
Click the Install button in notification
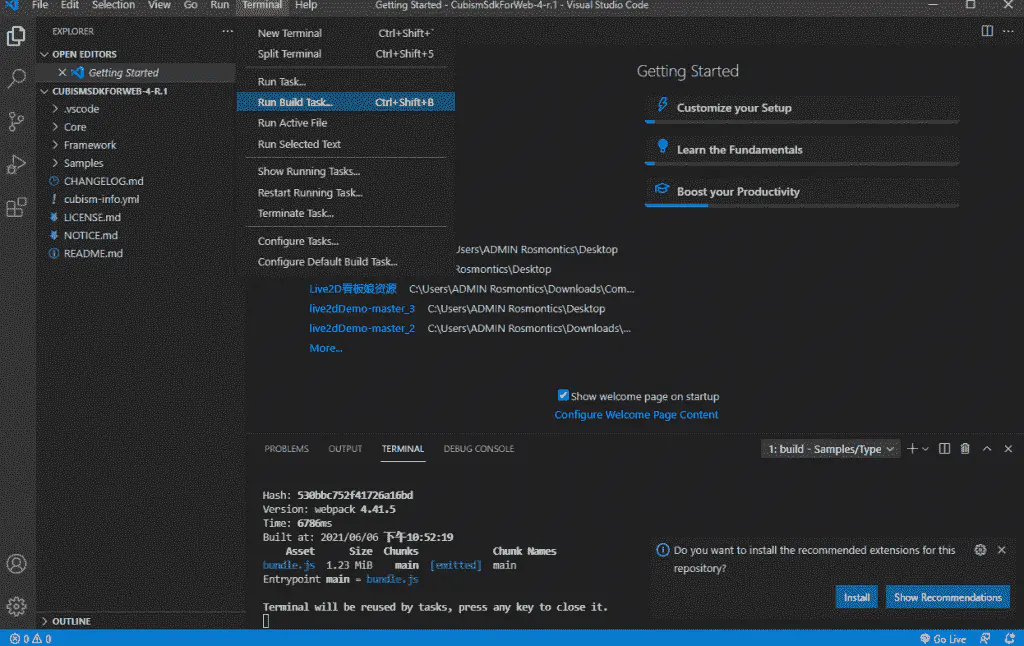[856, 597]
